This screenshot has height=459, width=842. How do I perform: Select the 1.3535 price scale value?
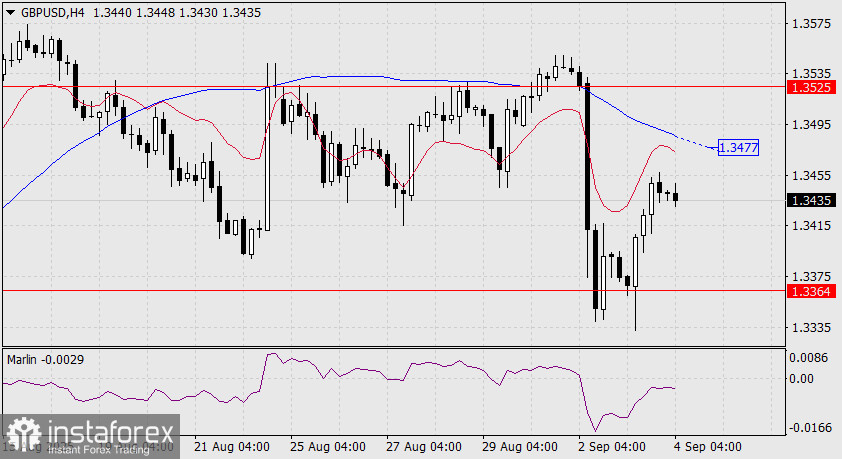coord(811,73)
